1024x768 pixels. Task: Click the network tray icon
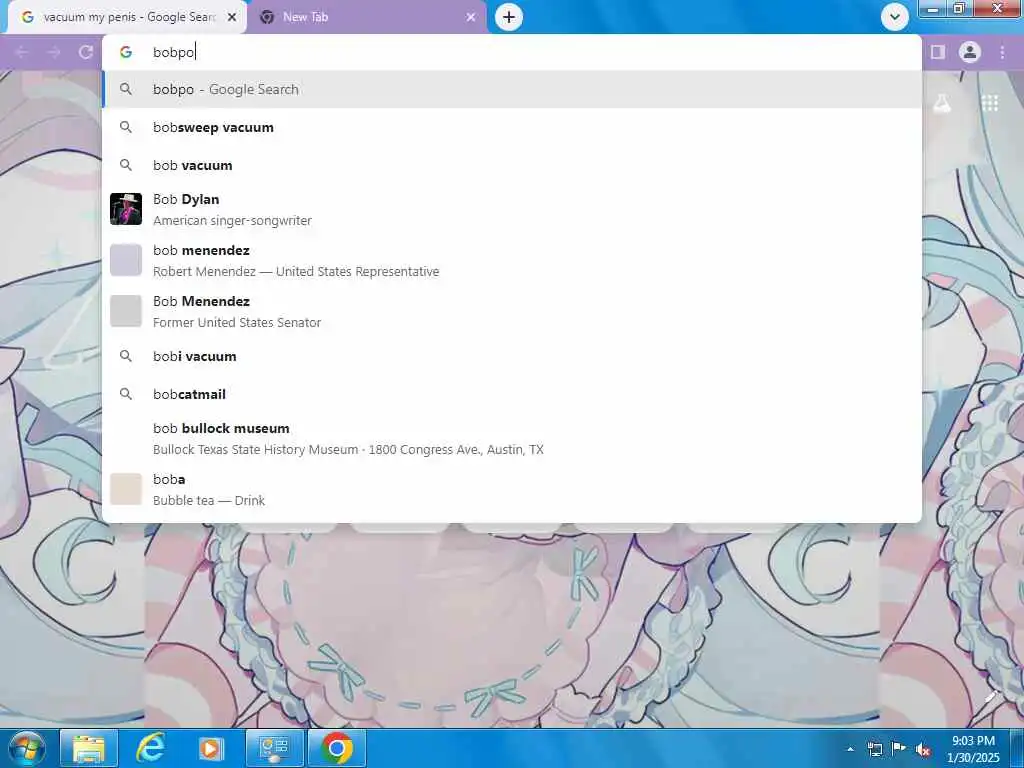(x=874, y=749)
